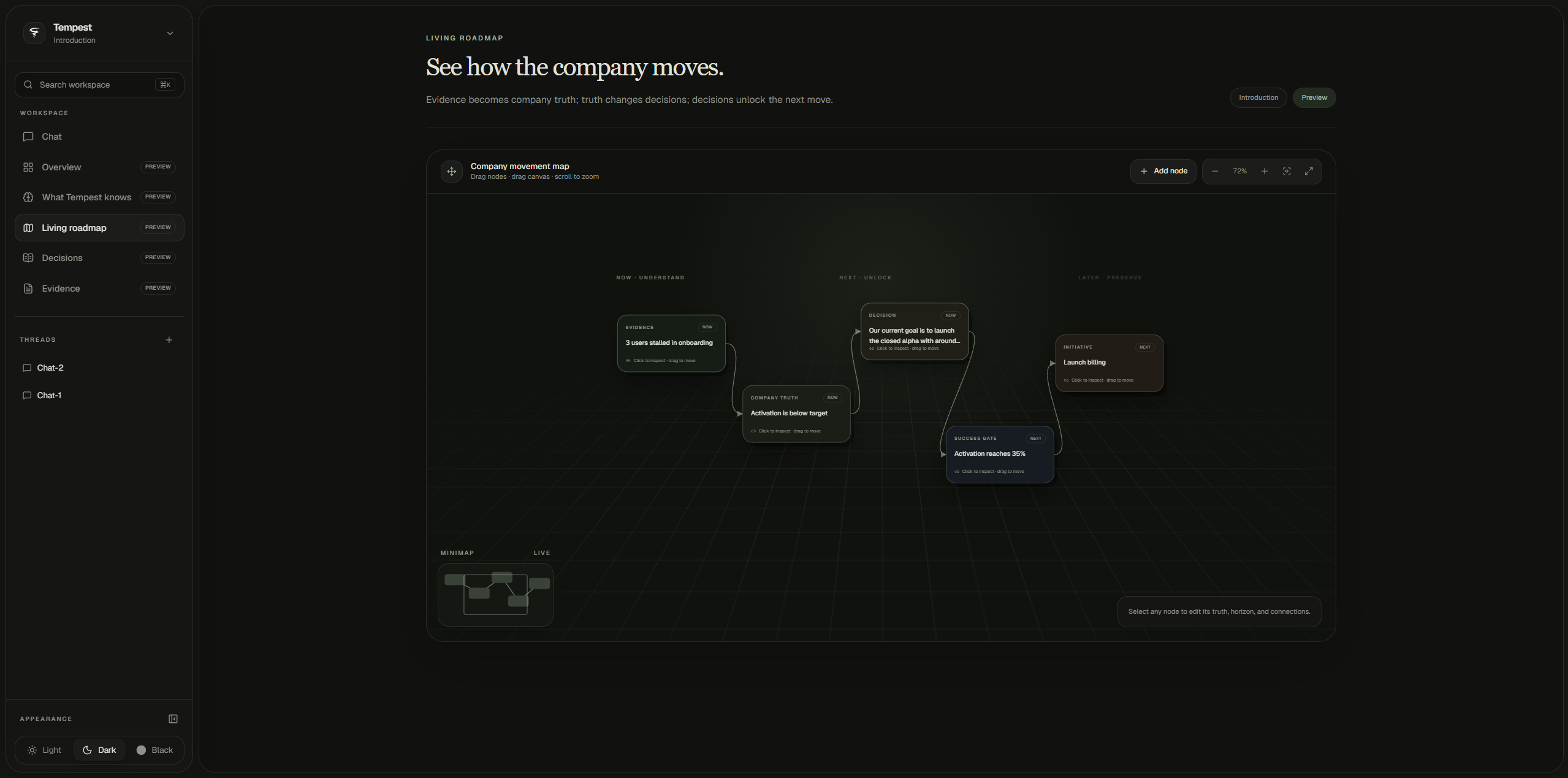1568x778 pixels.
Task: Select the Activation reaches 35% node
Action: pyautogui.click(x=1000, y=455)
